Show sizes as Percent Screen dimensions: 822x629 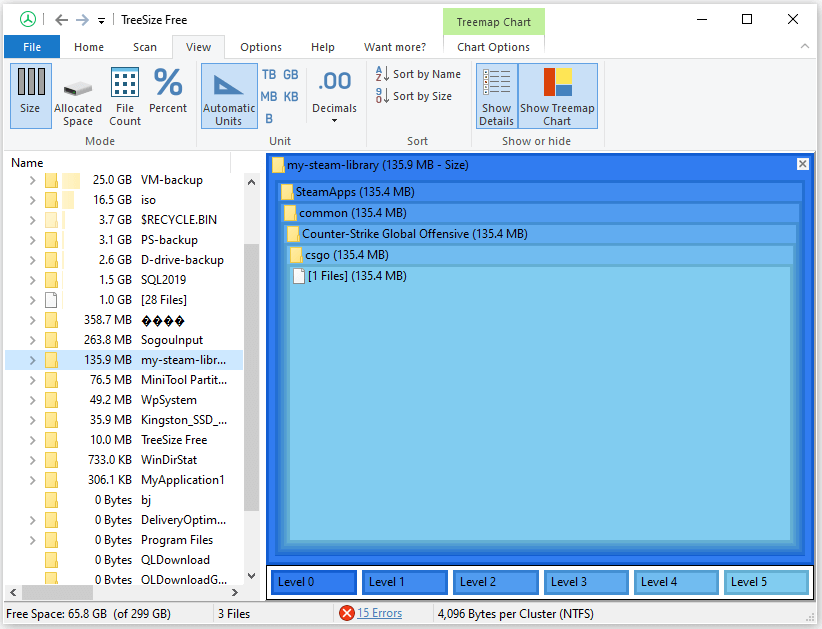pyautogui.click(x=168, y=96)
